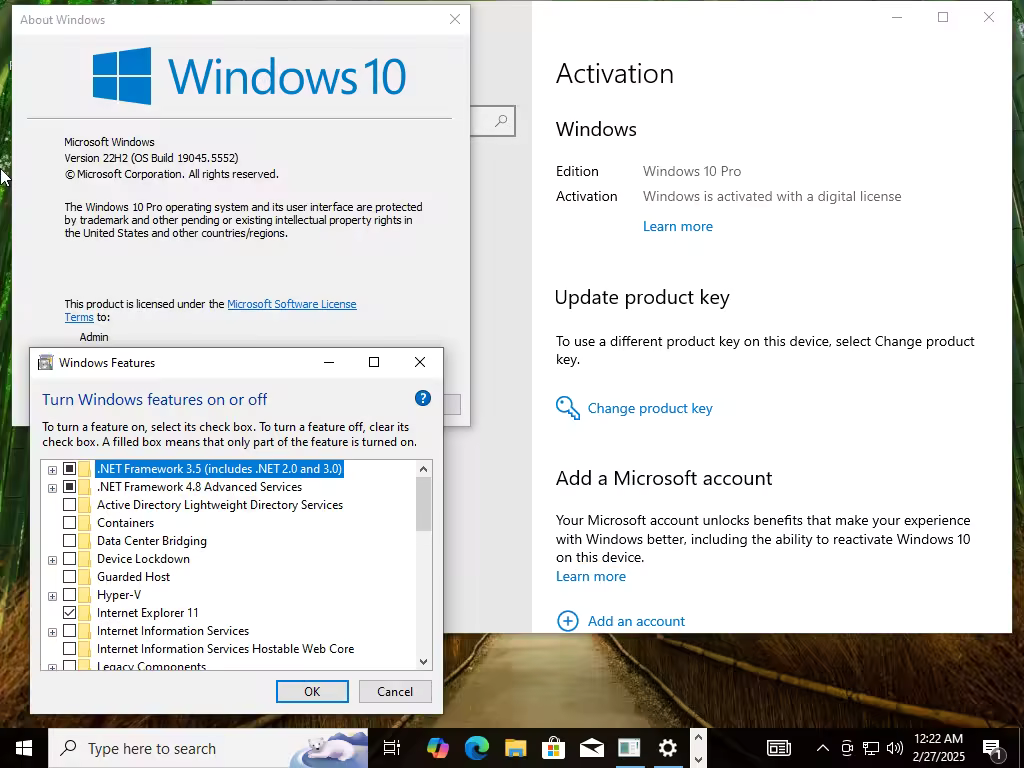Enable Active Directory Lightweight Directory Services
The height and width of the screenshot is (768, 1024).
(x=69, y=505)
